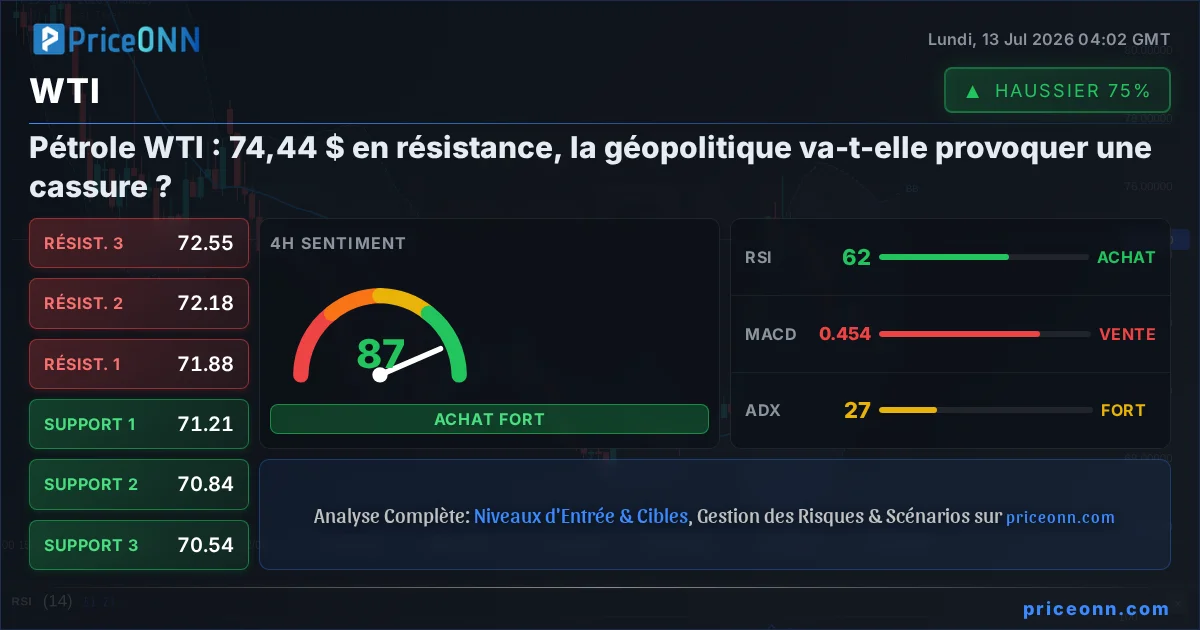Select the SUPPORT 2 level 70.84
Screen dimensions: 1200x630
(139, 484)
